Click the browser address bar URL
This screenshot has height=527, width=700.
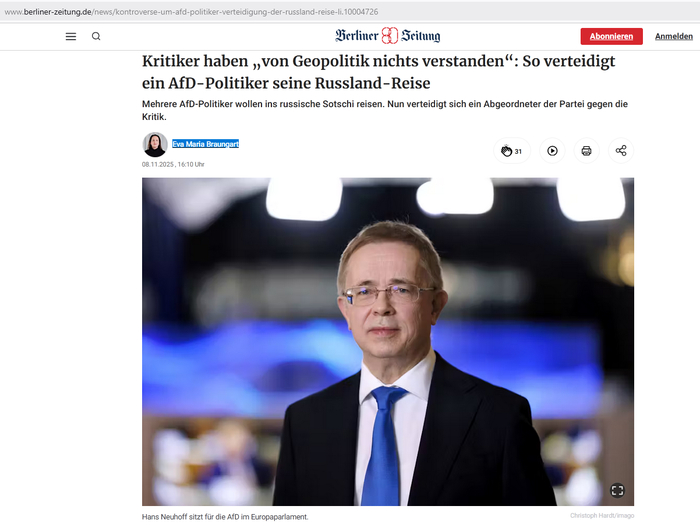click(191, 12)
